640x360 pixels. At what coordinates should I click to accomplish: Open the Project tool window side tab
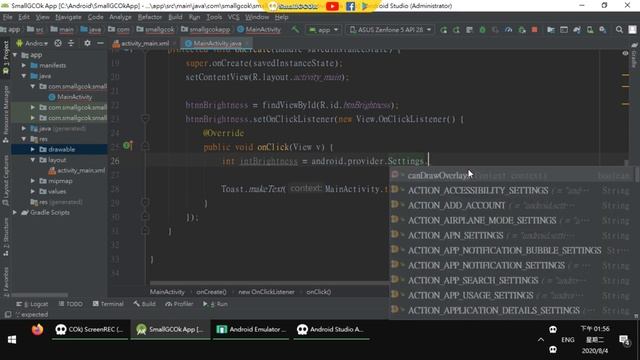pos(5,57)
